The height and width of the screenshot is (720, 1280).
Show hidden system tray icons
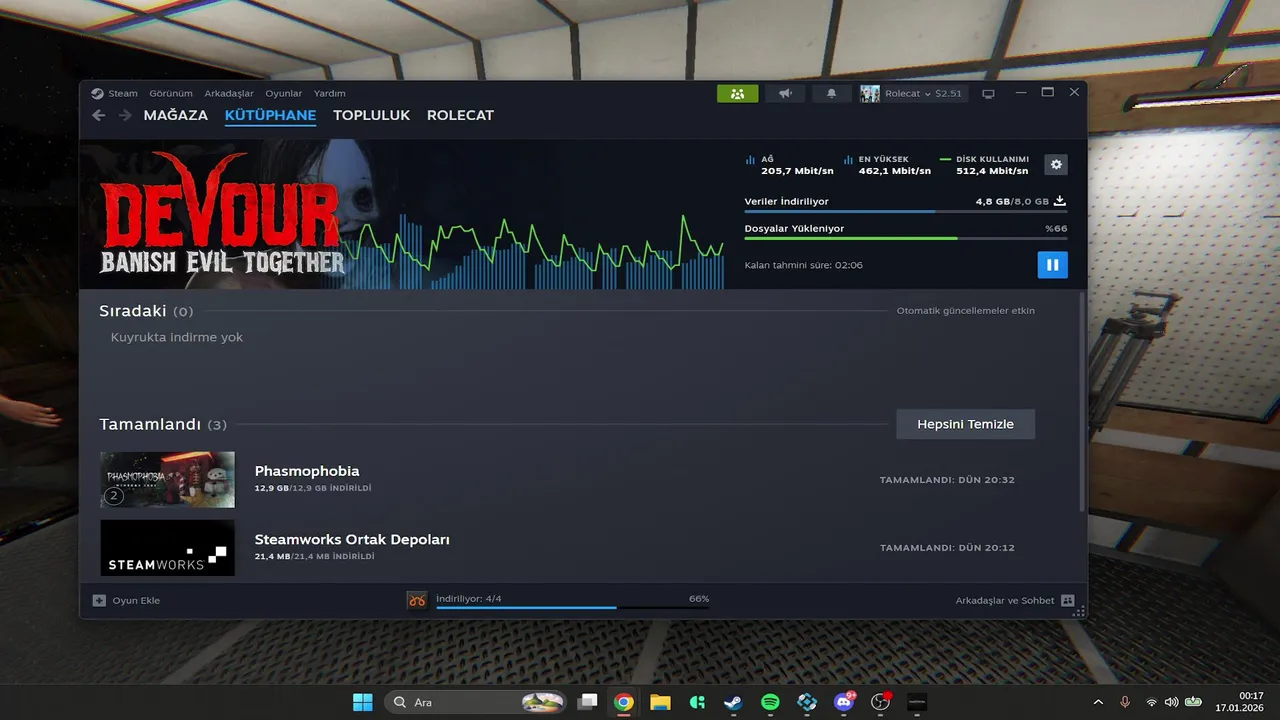click(1098, 702)
